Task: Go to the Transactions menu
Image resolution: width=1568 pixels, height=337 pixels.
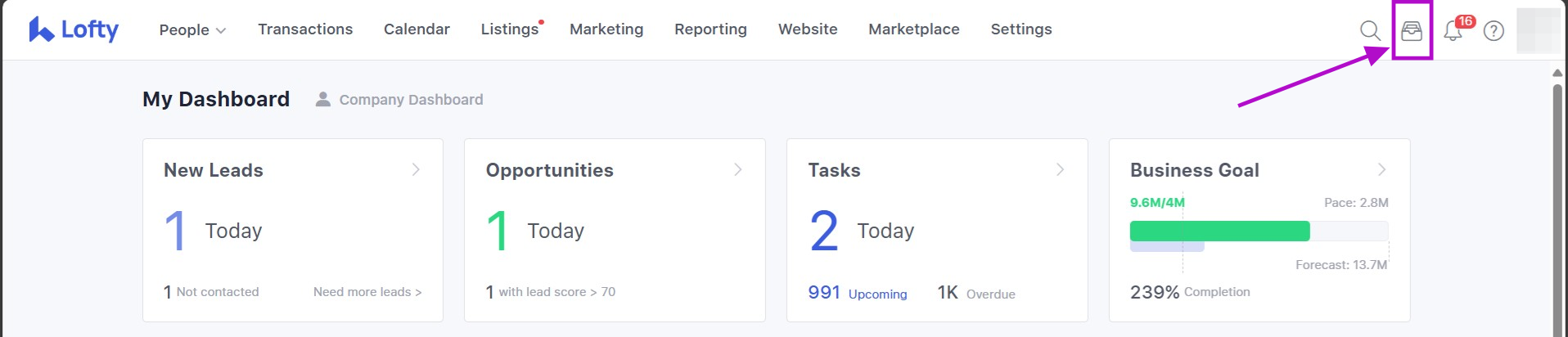Action: click(x=305, y=29)
